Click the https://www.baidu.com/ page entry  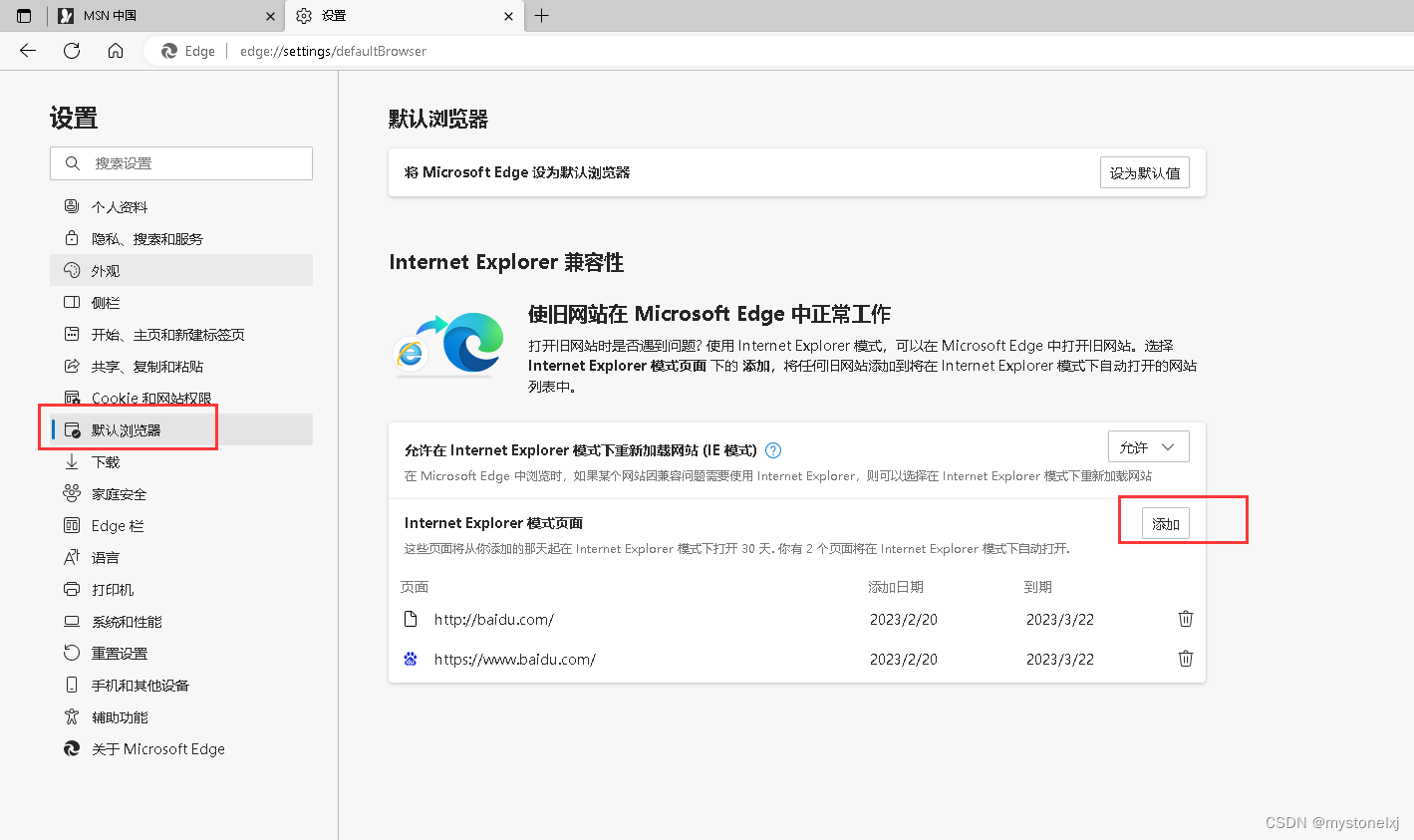(515, 660)
